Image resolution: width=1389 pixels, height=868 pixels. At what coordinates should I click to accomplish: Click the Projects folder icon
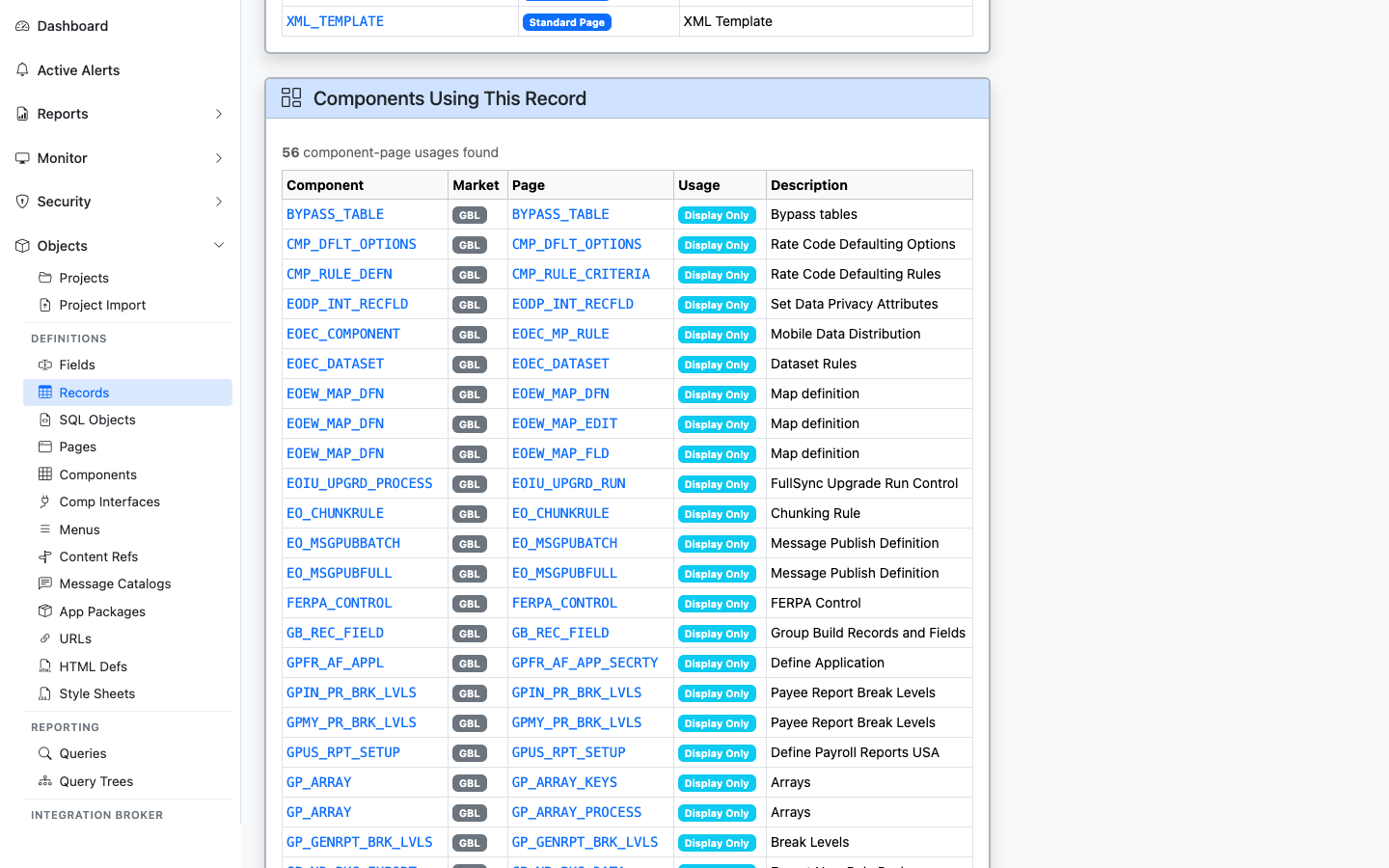(45, 278)
